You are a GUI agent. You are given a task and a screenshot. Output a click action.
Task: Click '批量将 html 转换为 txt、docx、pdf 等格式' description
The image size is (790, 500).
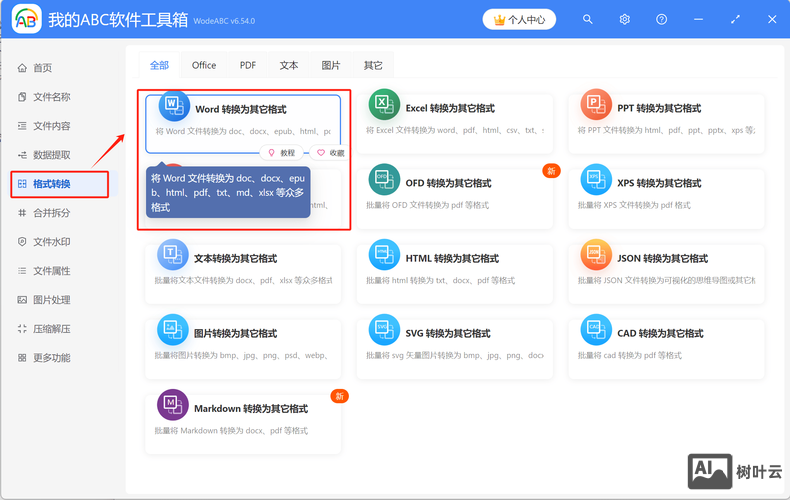coord(440,280)
